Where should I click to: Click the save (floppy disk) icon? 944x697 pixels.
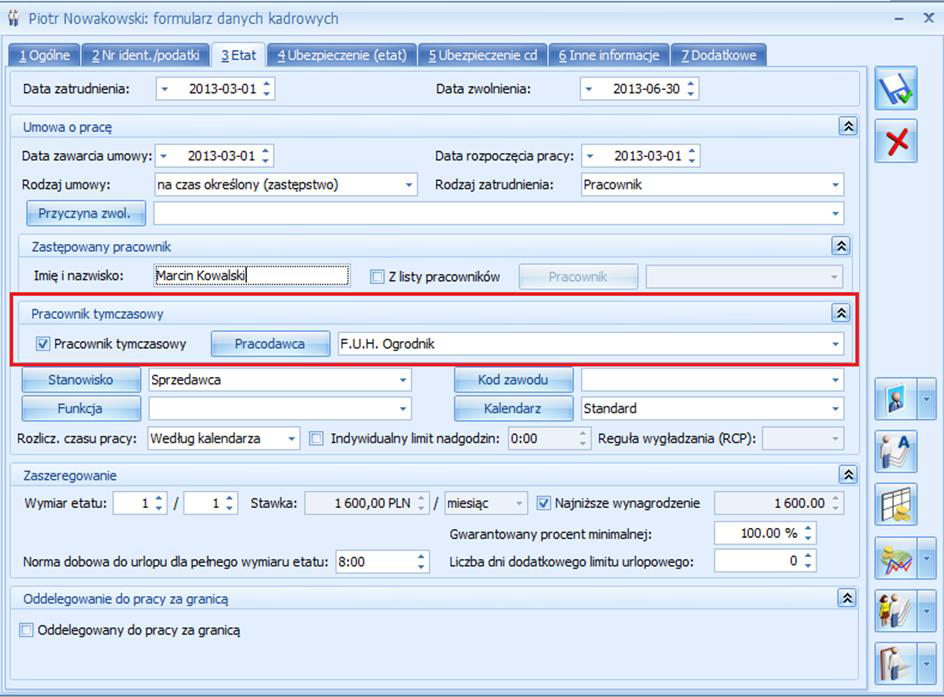click(x=896, y=88)
